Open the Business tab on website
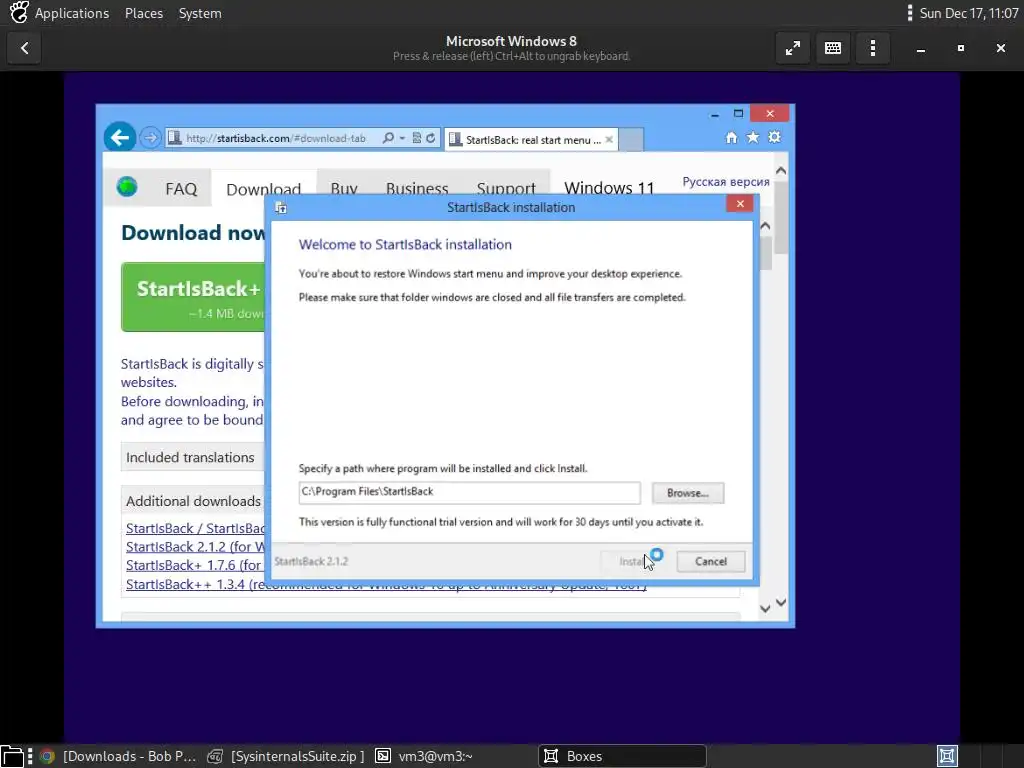Viewport: 1024px width, 768px height. (417, 188)
